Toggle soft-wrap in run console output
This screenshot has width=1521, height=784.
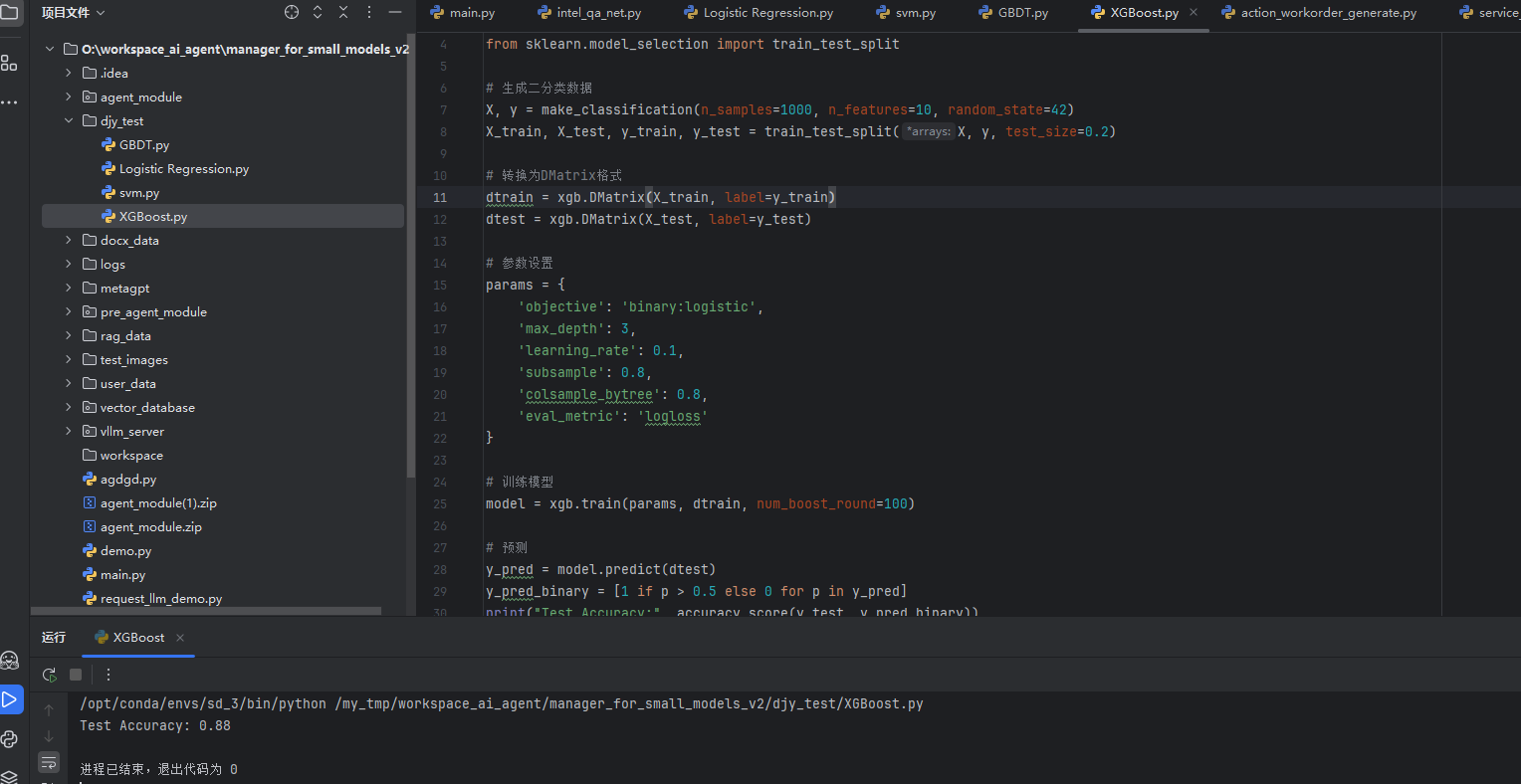49,762
